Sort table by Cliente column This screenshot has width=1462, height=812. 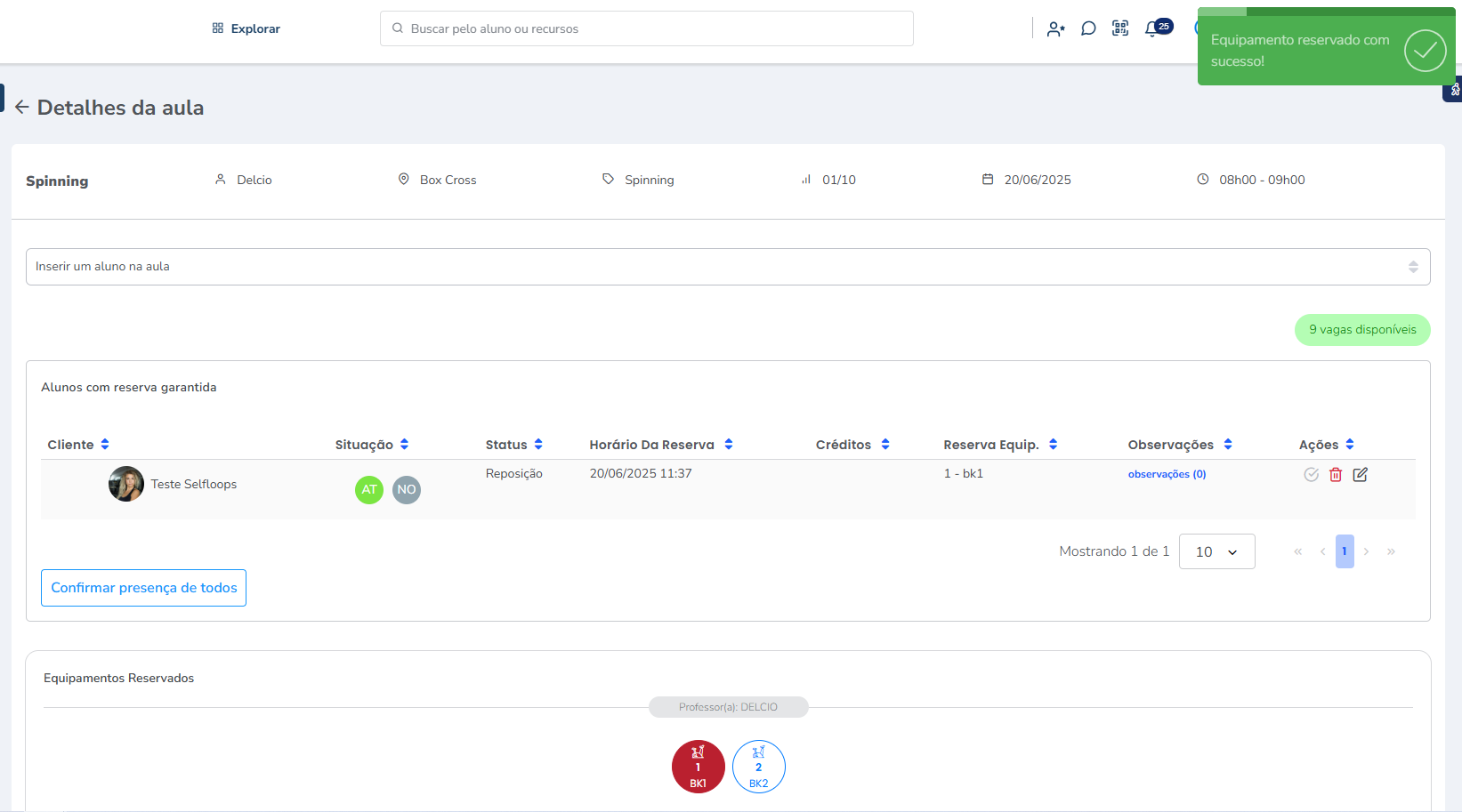pos(78,445)
